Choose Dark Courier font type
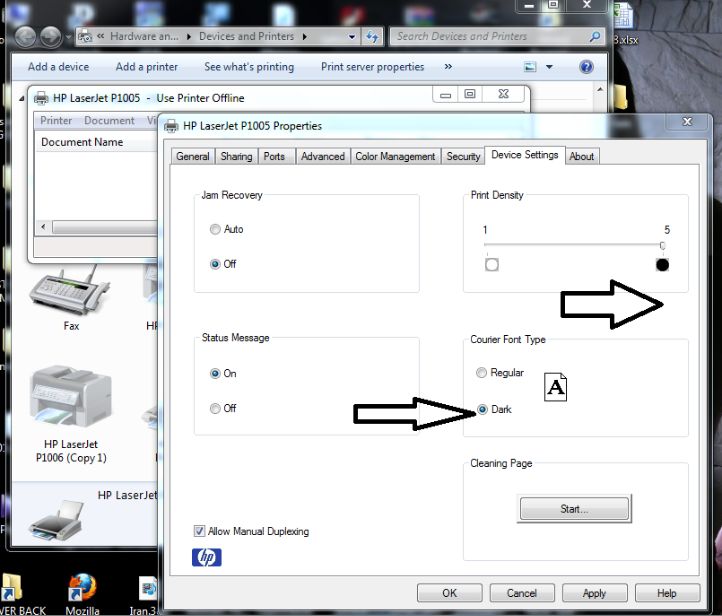Screen dimensions: 722x616 pos(482,409)
